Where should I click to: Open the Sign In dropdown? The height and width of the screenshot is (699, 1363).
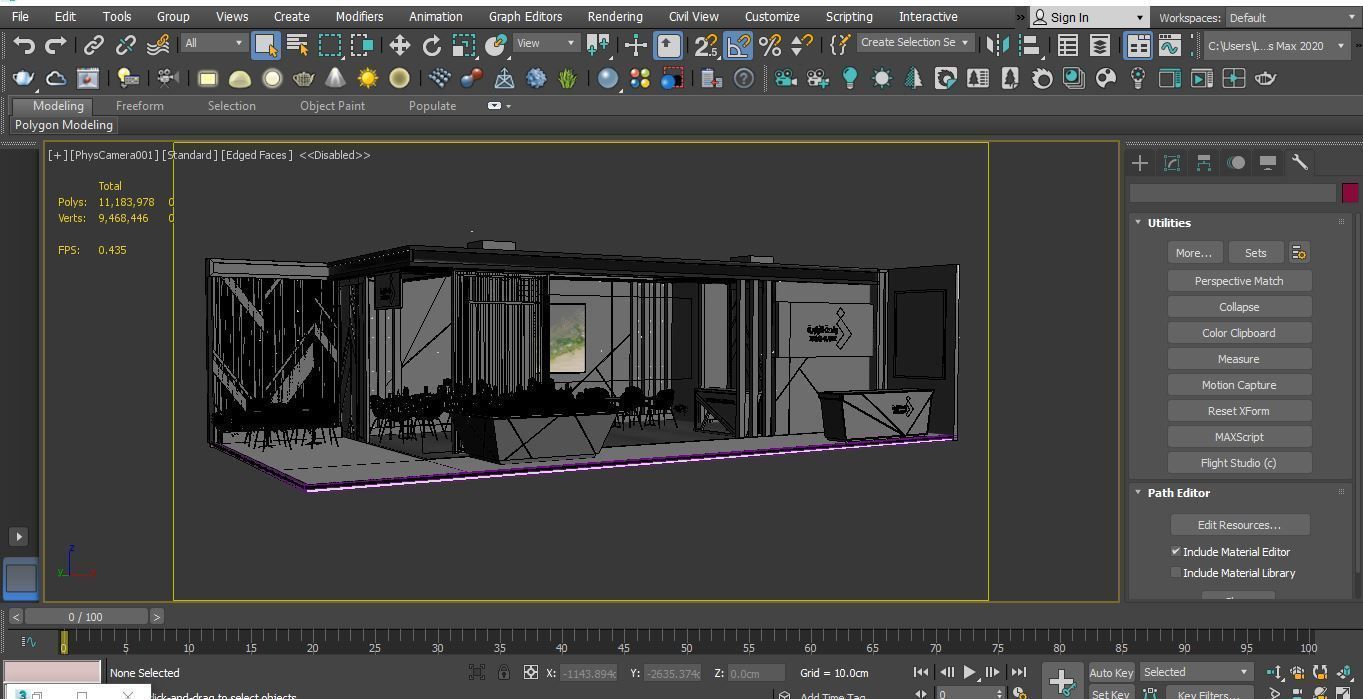pos(1088,18)
